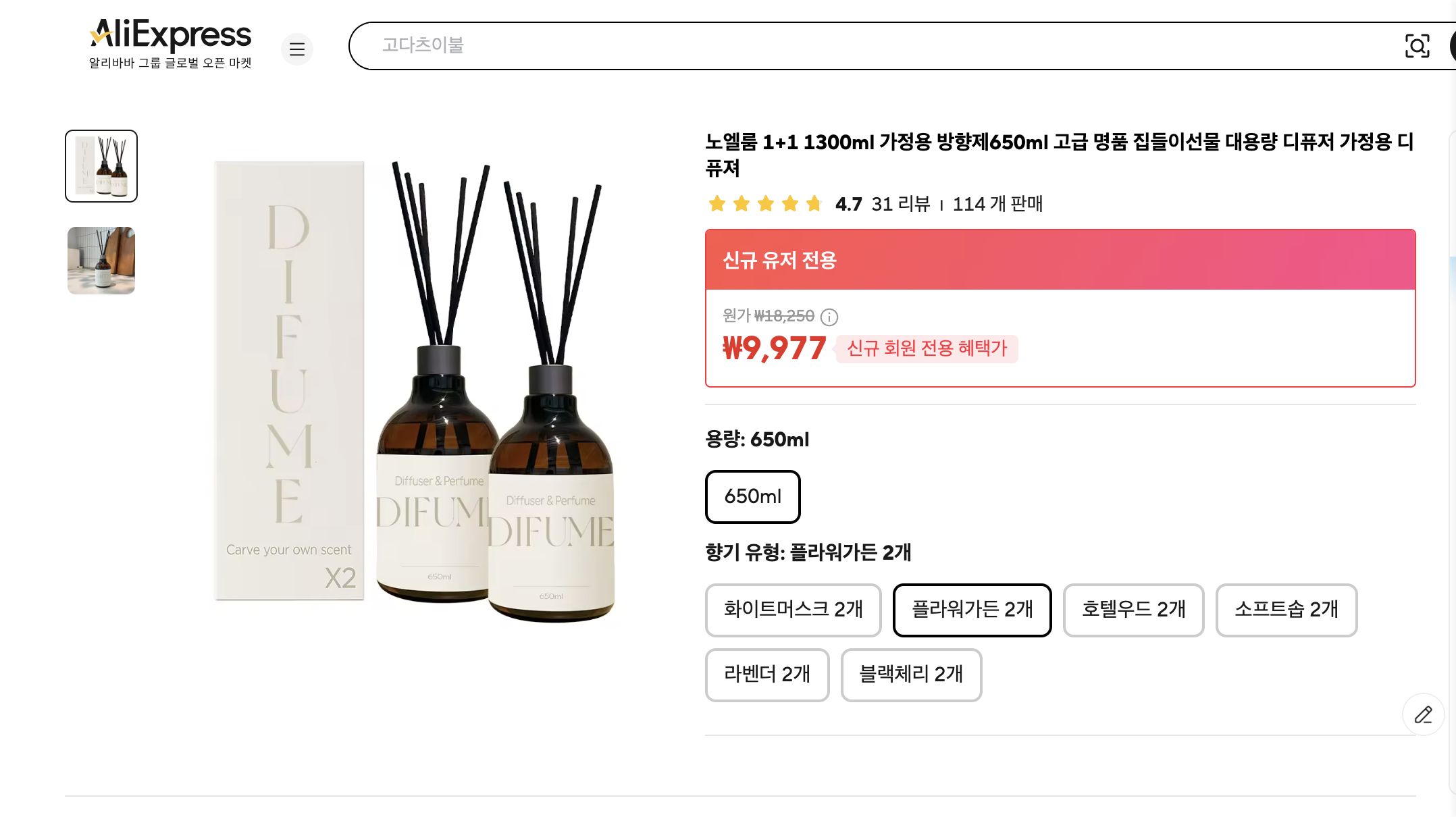The image size is (1456, 817).
Task: Select the 블랙체리 2개 scent option
Action: pyautogui.click(x=910, y=675)
